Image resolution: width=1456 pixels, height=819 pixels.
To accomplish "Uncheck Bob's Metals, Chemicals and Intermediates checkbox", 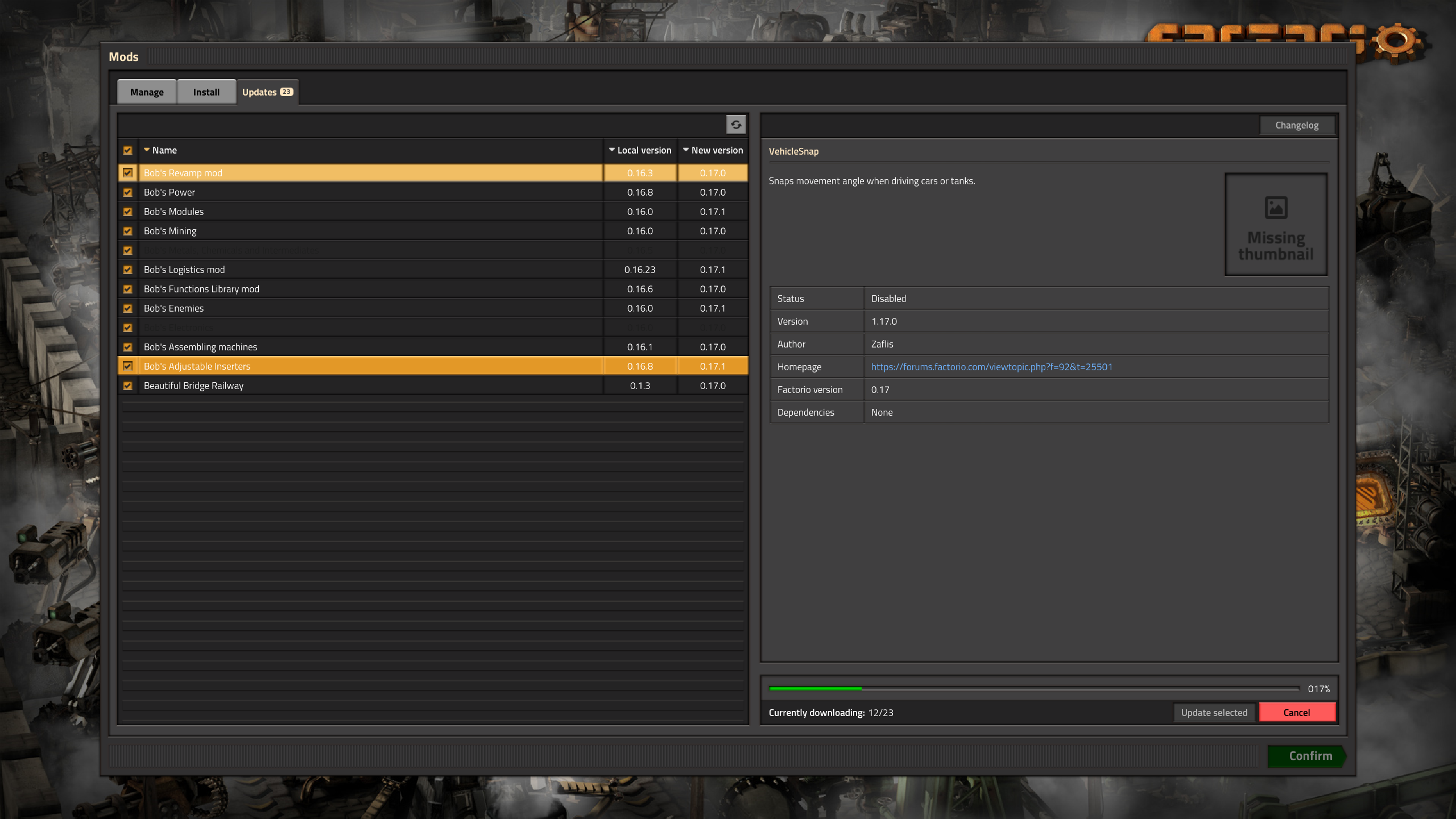I will [x=127, y=250].
